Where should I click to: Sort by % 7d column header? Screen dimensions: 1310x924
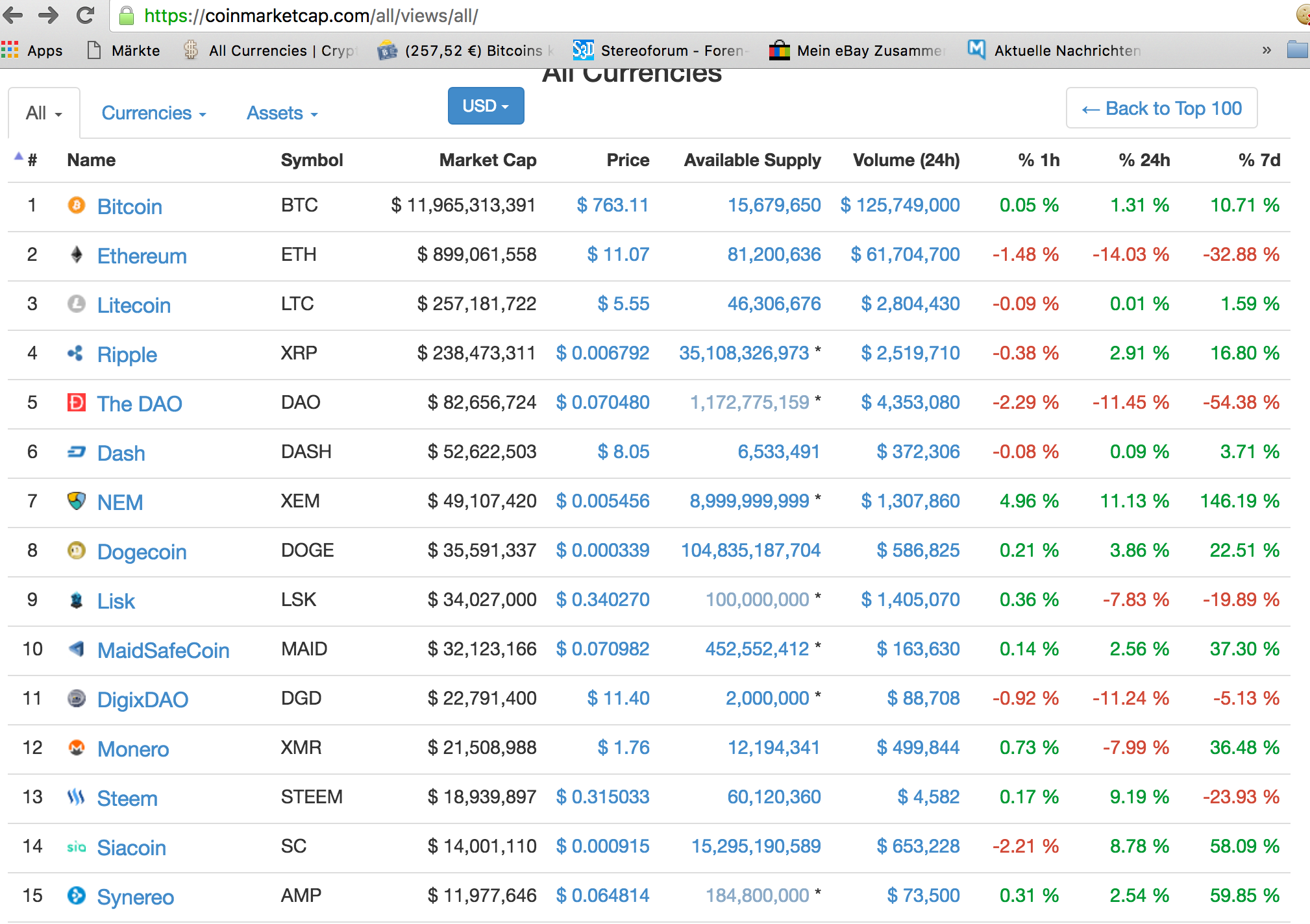click(1259, 160)
